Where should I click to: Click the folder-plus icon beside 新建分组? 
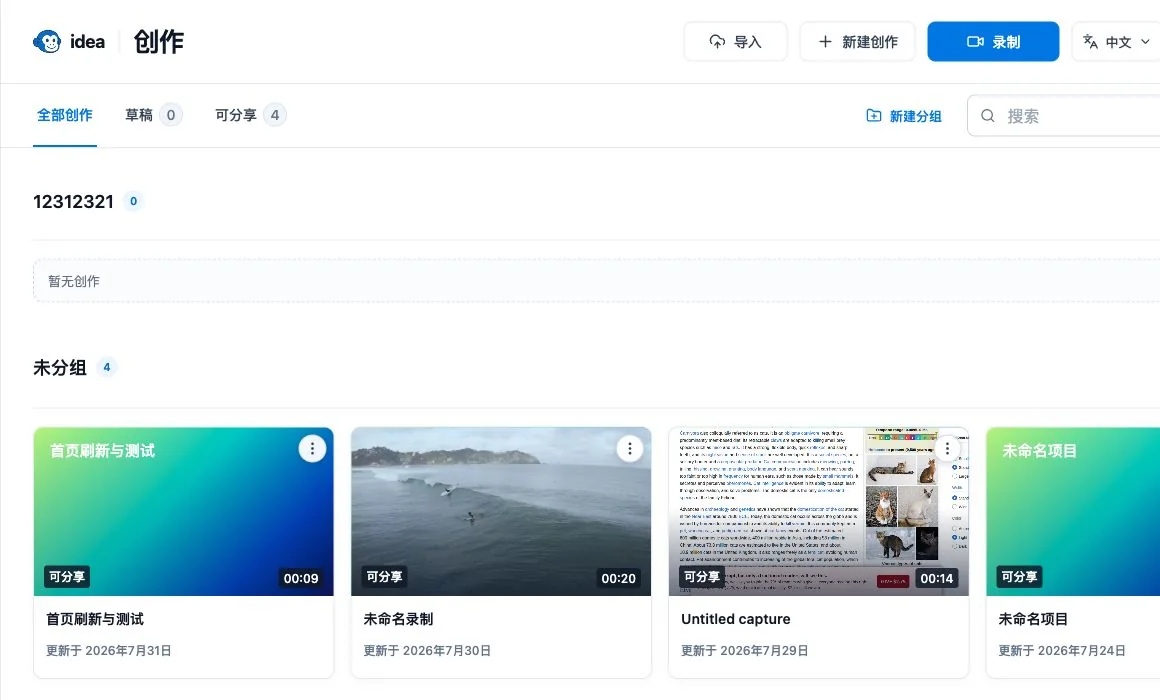click(874, 115)
